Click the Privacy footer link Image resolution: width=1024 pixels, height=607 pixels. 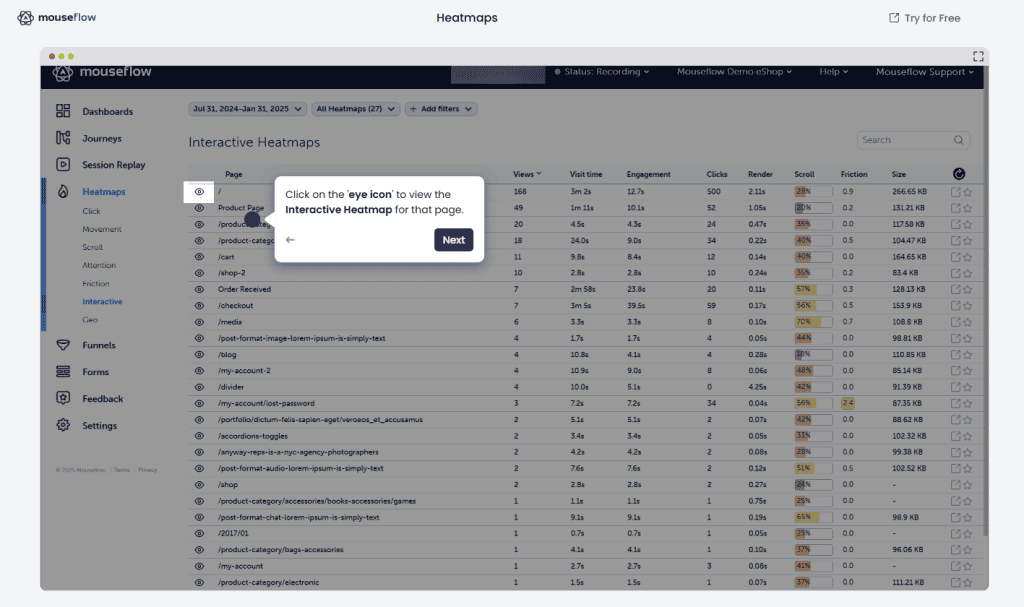click(x=148, y=470)
